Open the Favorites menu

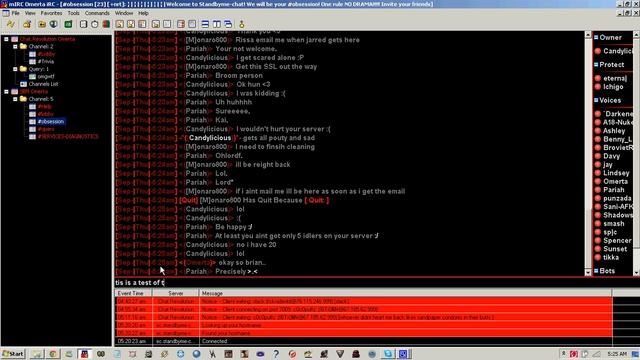[x=51, y=13]
